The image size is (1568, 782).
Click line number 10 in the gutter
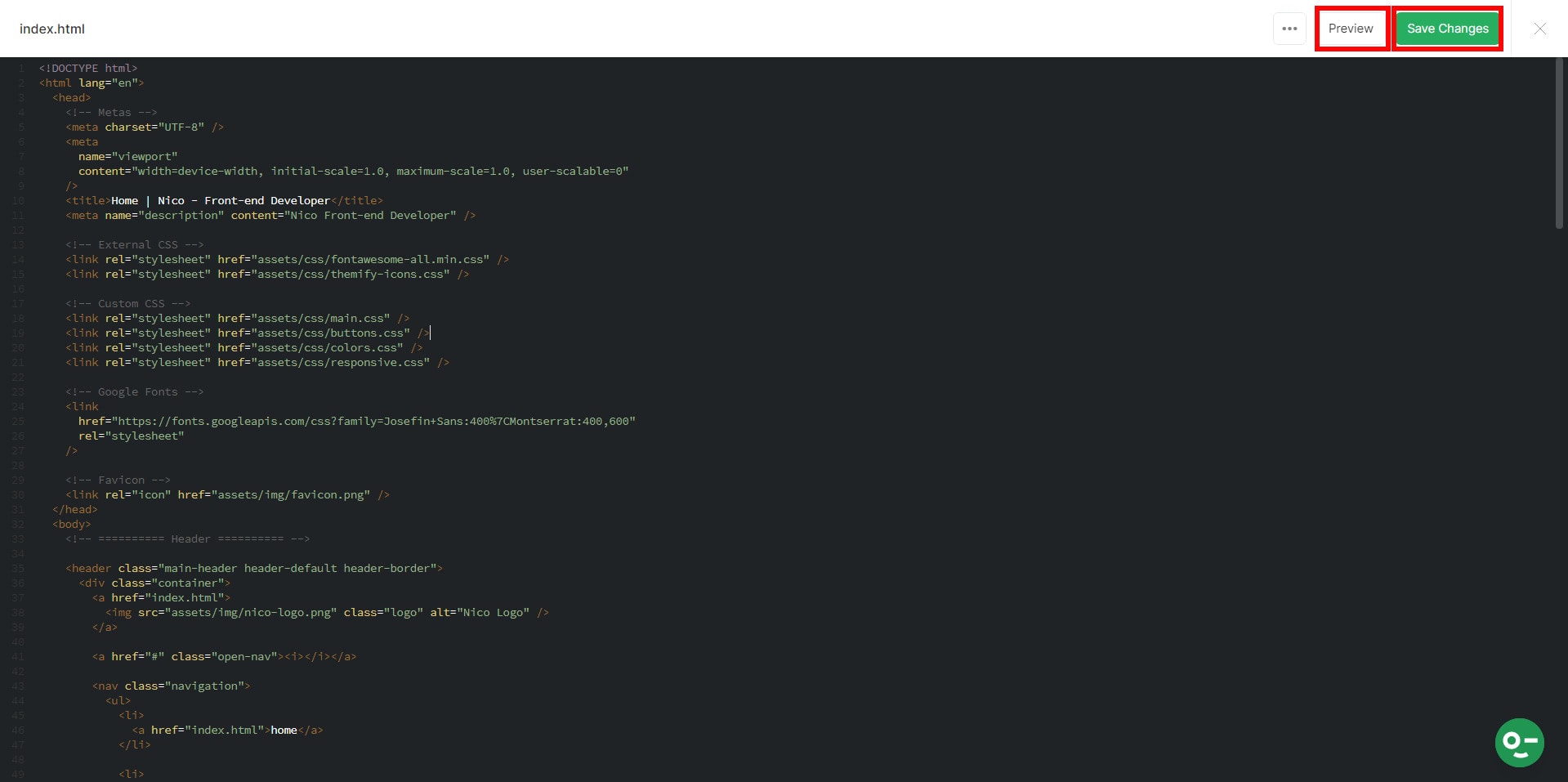point(18,200)
